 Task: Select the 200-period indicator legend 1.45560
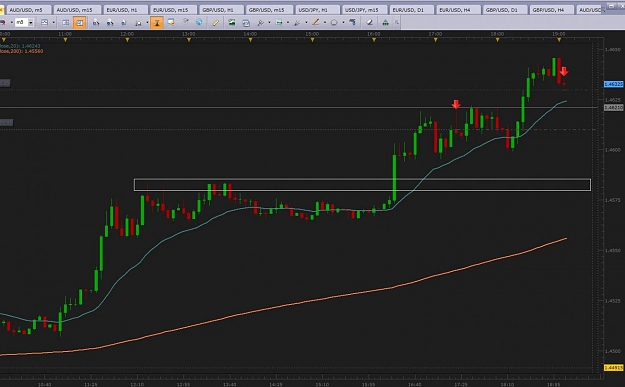(x=22, y=51)
